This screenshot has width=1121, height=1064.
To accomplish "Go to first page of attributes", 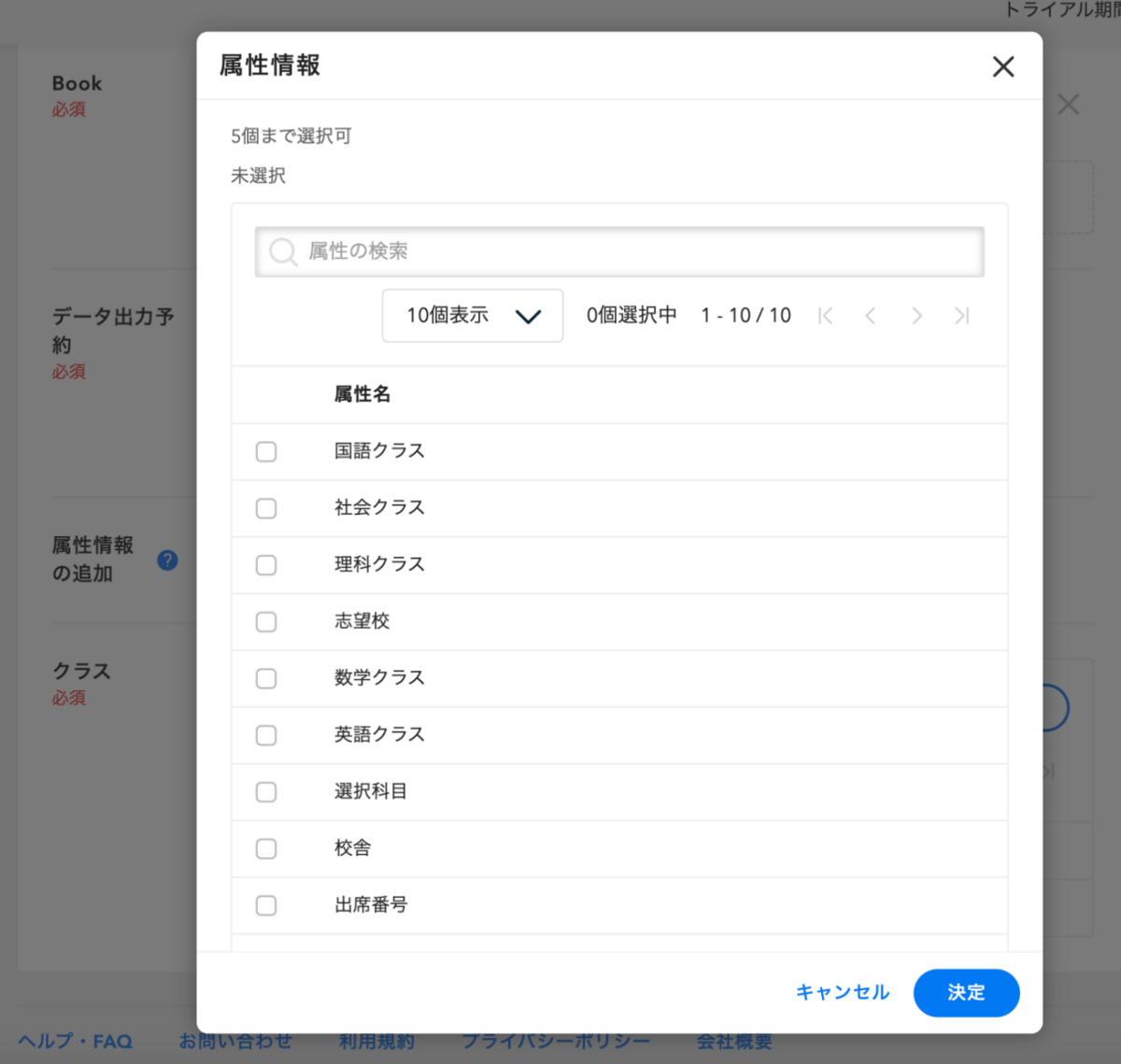I will tap(825, 316).
